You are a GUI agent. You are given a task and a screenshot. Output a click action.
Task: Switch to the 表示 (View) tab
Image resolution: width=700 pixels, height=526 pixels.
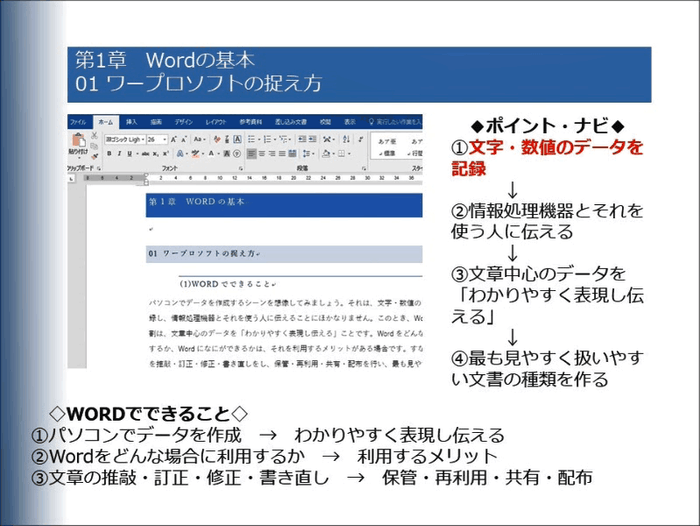(x=350, y=122)
